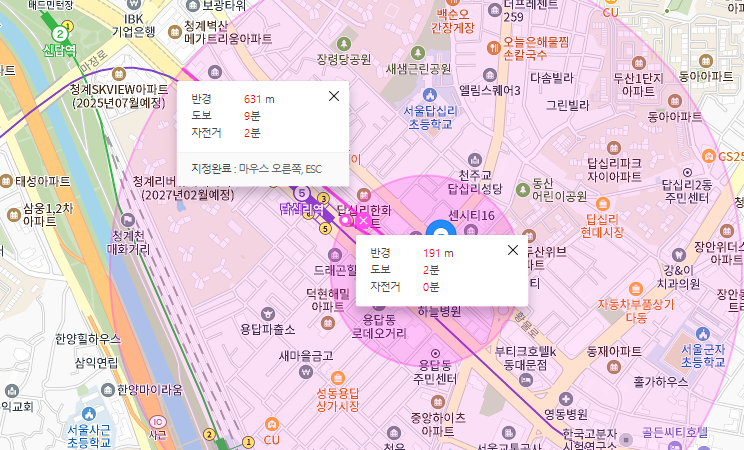The image size is (744, 450).
Task: Click the 한양마이라움 building icon
Action: tap(108, 390)
